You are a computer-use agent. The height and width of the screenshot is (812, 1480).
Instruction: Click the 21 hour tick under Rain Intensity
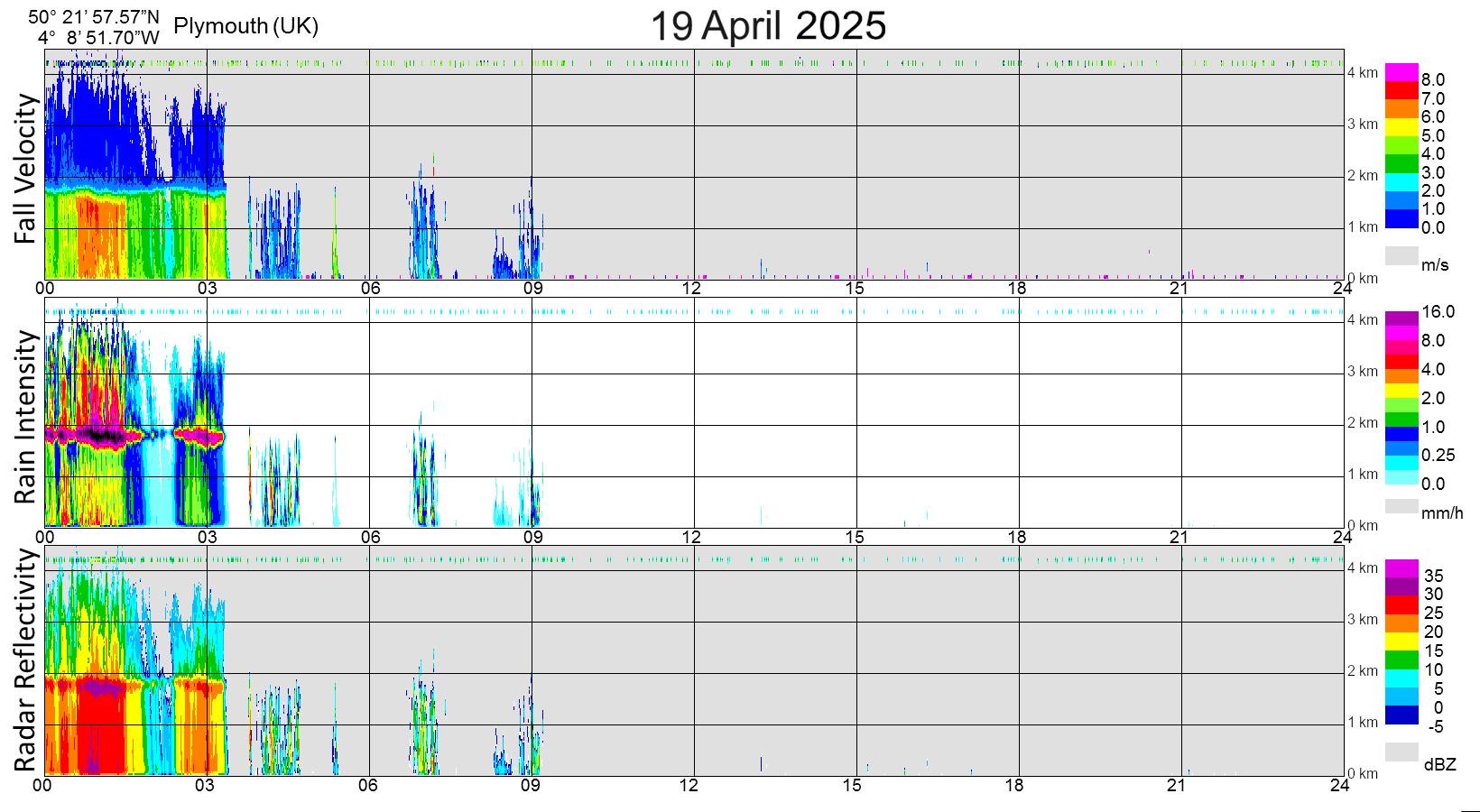coord(1179,536)
